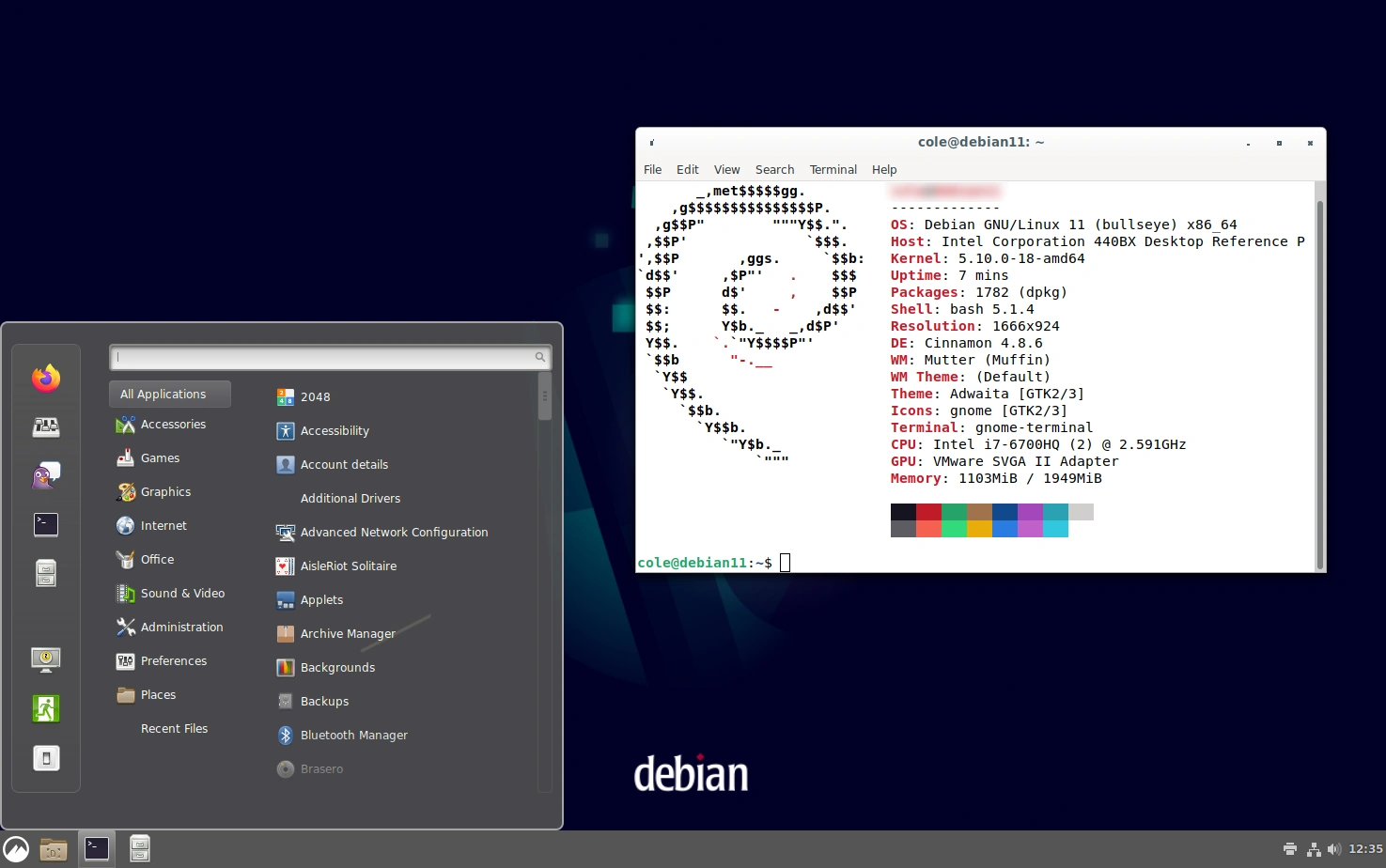Launch Firefox from the menu sidebar

click(46, 377)
